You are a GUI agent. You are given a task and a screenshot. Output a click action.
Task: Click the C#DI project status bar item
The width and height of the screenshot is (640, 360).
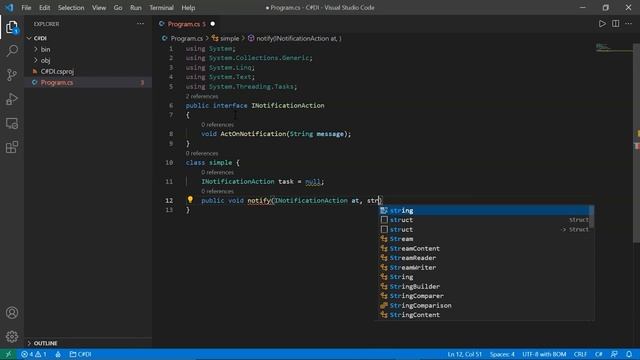pos(80,354)
